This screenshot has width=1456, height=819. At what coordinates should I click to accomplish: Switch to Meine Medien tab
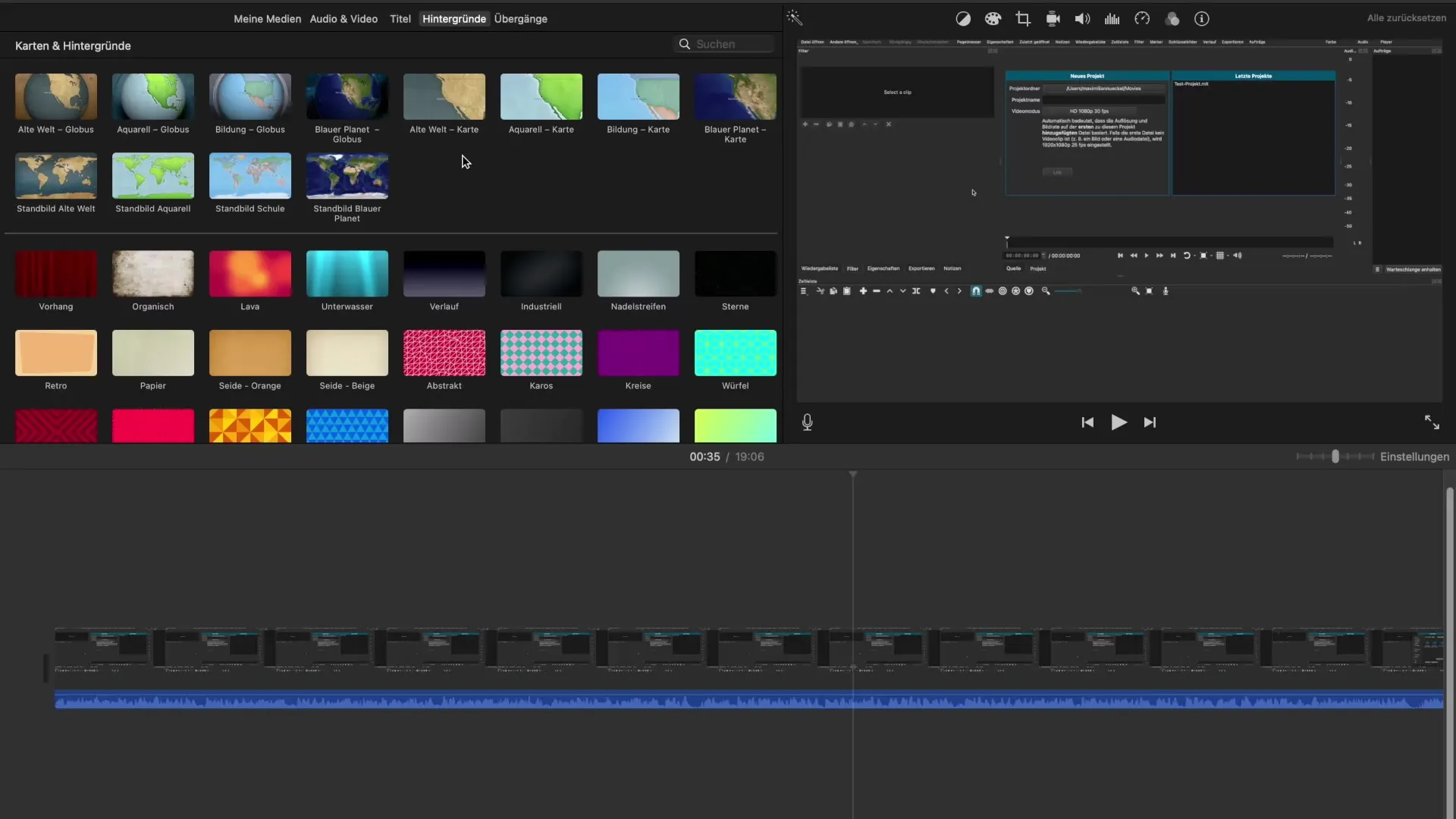click(x=267, y=19)
